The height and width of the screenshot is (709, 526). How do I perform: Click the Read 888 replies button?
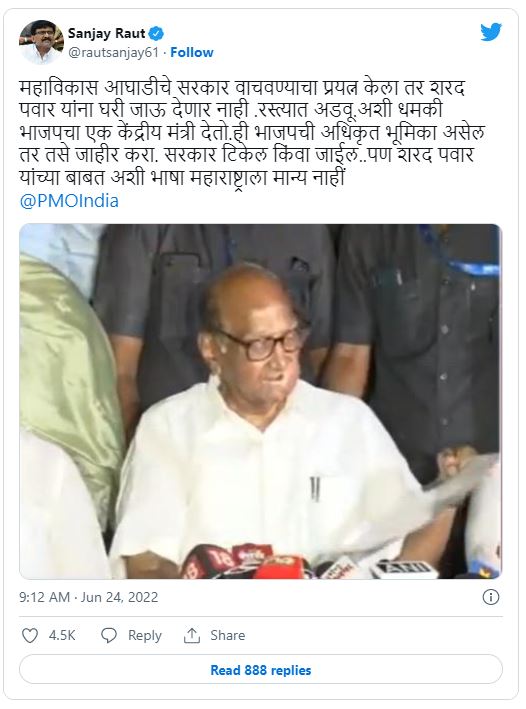261,670
